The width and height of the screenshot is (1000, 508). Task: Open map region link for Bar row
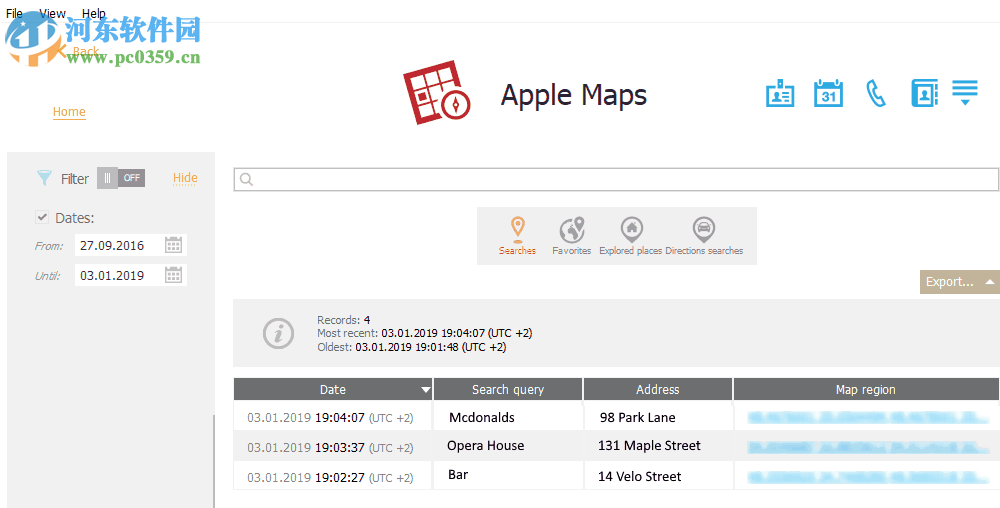click(x=868, y=477)
